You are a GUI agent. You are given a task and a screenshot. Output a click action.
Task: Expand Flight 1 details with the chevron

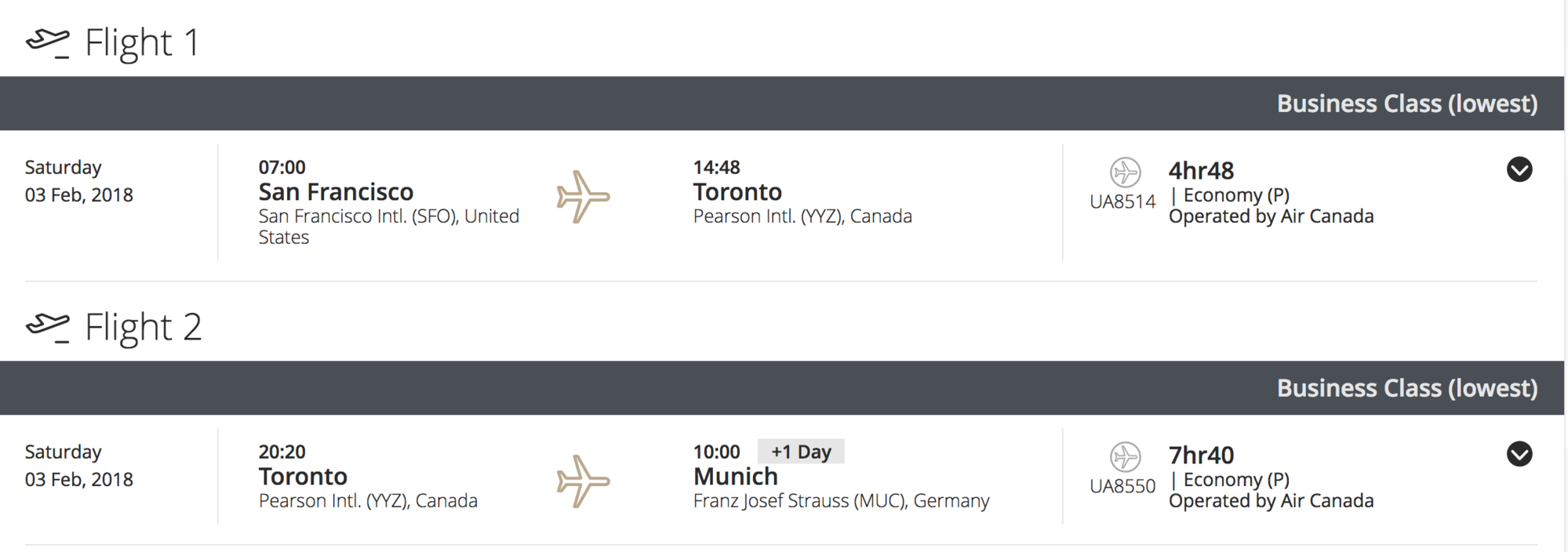pyautogui.click(x=1519, y=169)
